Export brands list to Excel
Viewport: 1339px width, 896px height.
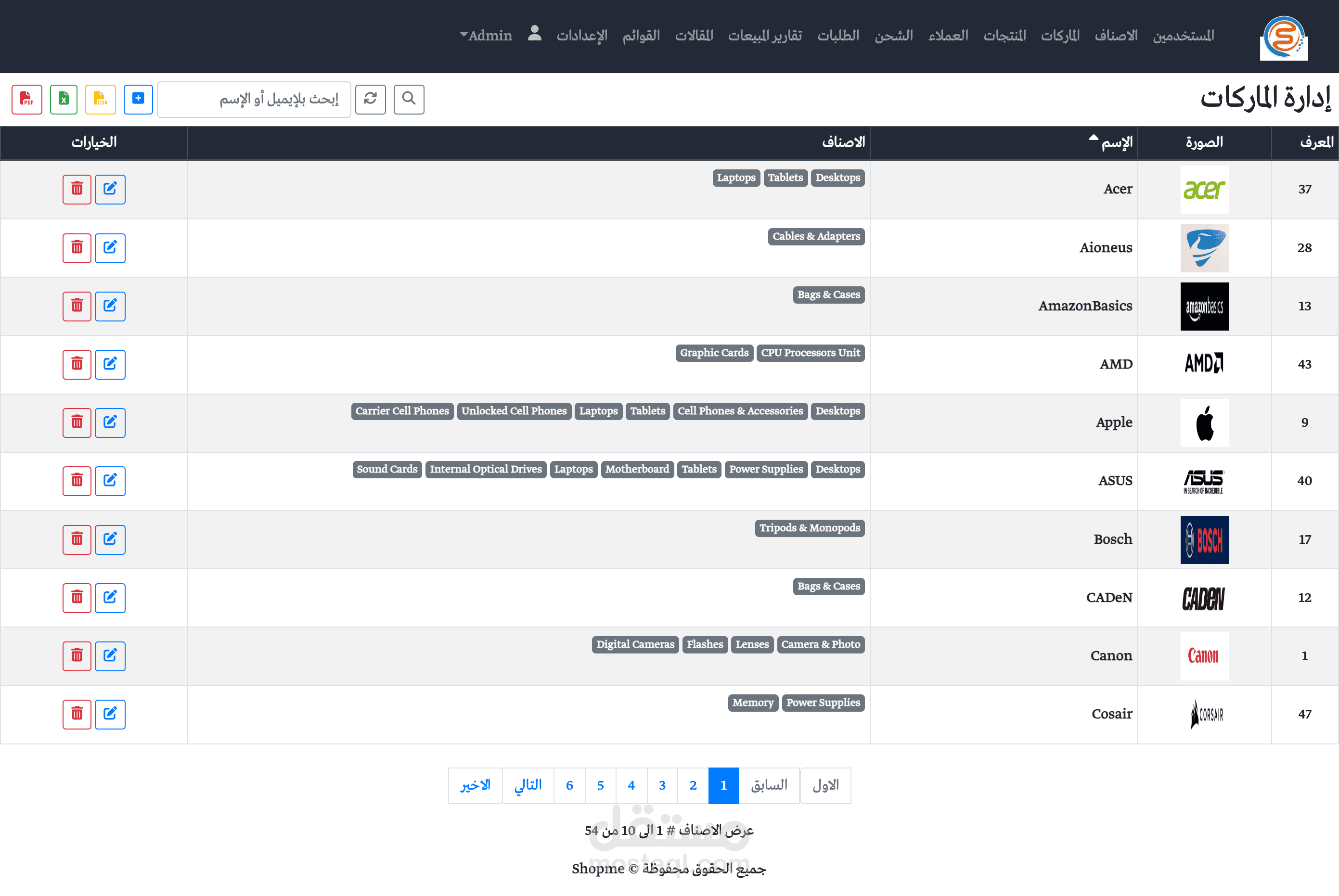64,100
